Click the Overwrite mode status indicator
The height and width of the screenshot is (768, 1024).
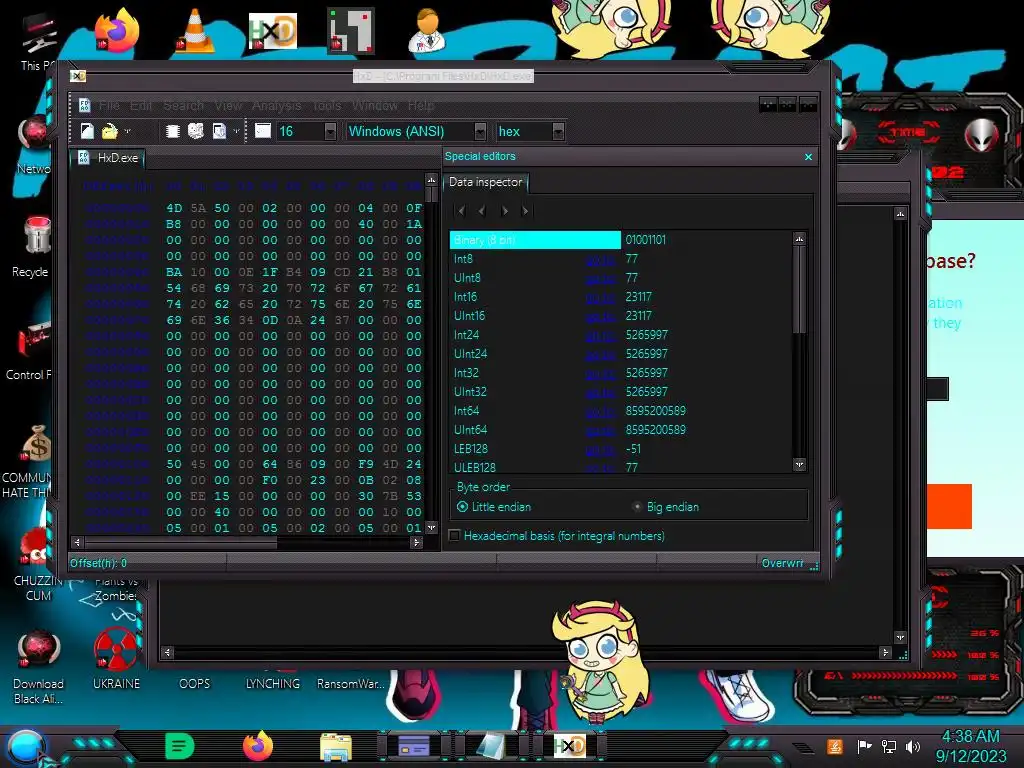(x=782, y=563)
